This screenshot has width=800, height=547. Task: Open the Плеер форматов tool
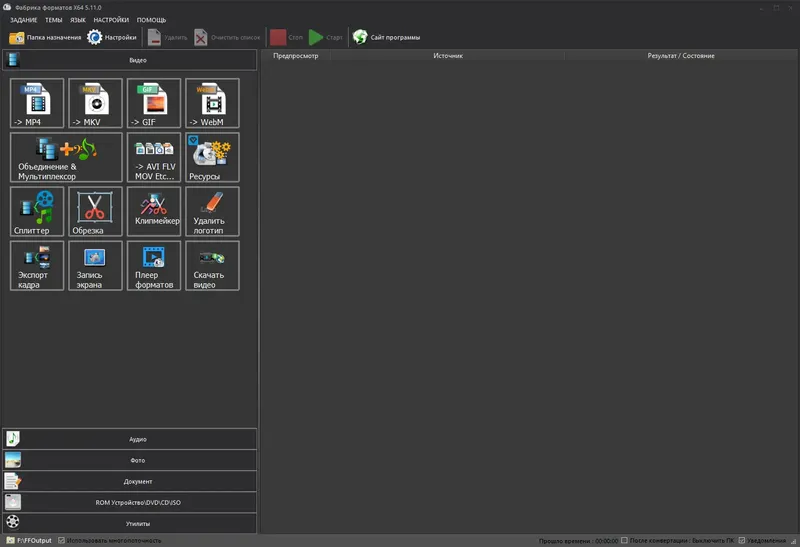[154, 266]
